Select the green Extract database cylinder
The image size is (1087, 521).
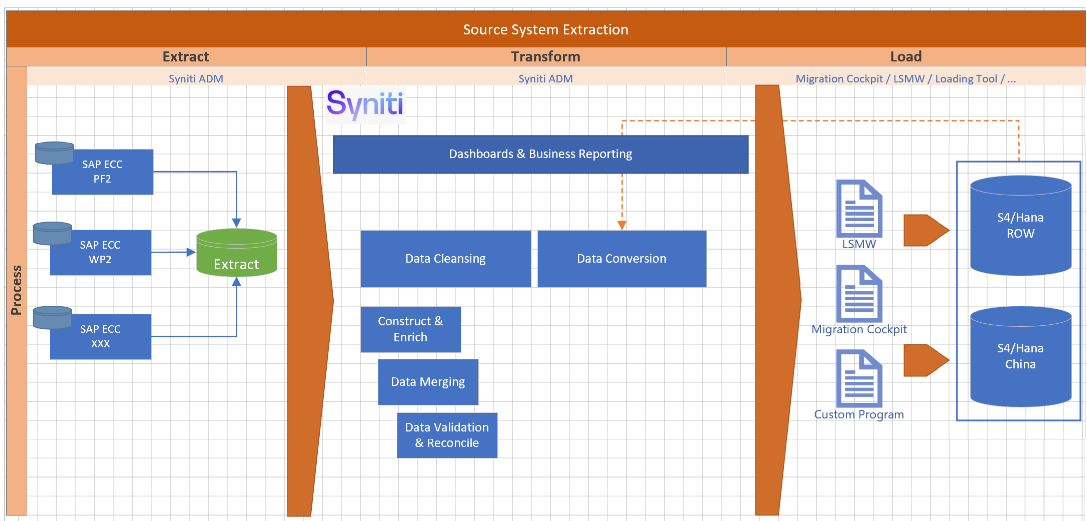coord(236,254)
